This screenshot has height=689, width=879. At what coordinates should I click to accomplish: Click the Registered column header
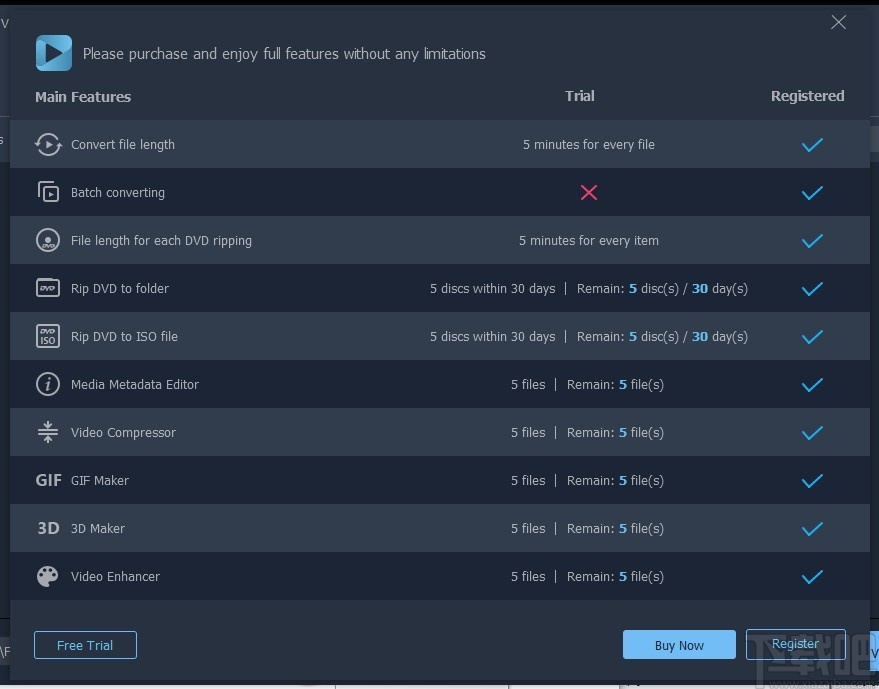point(807,96)
